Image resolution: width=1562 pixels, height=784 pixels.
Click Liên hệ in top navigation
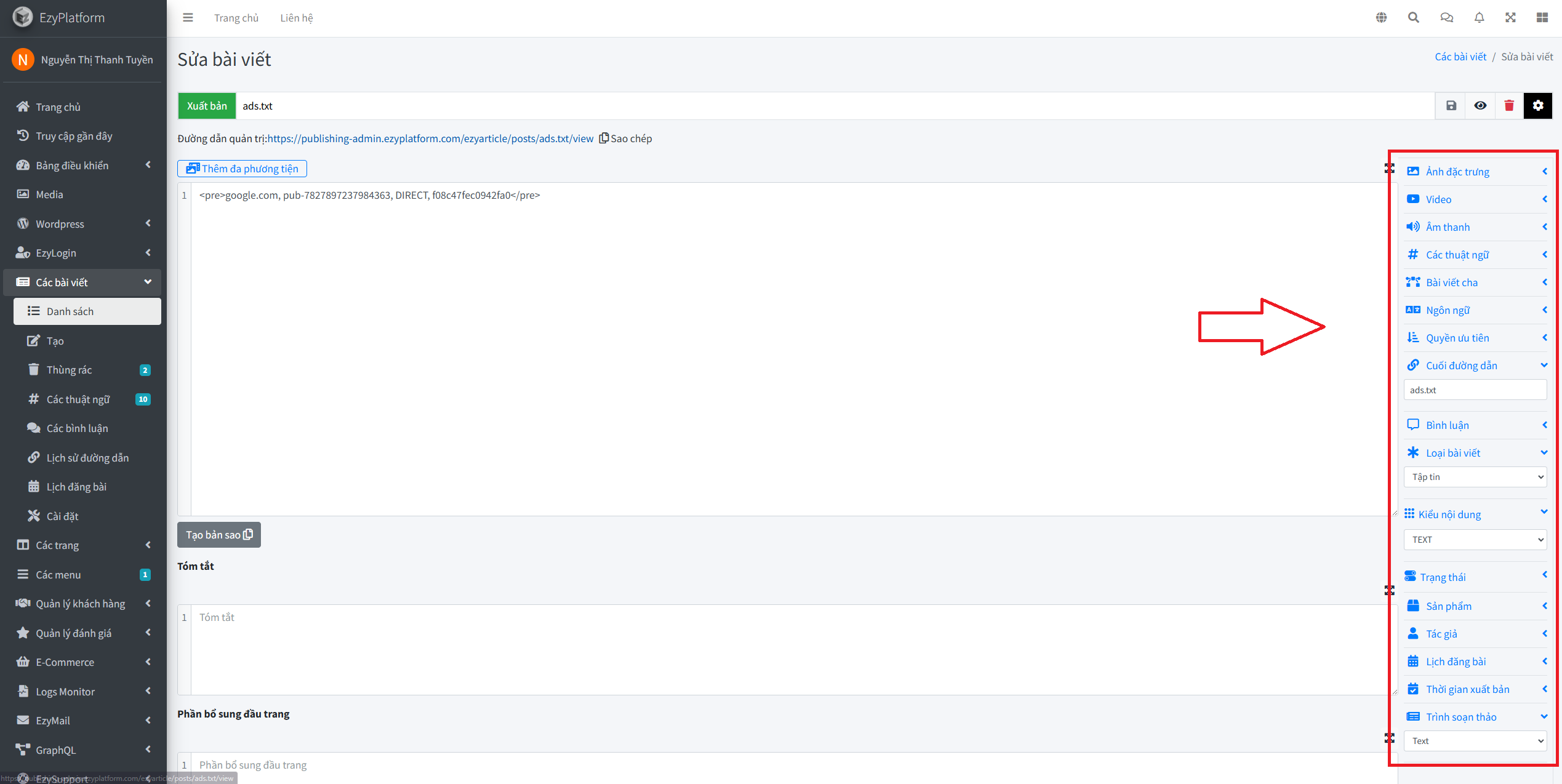tap(297, 18)
